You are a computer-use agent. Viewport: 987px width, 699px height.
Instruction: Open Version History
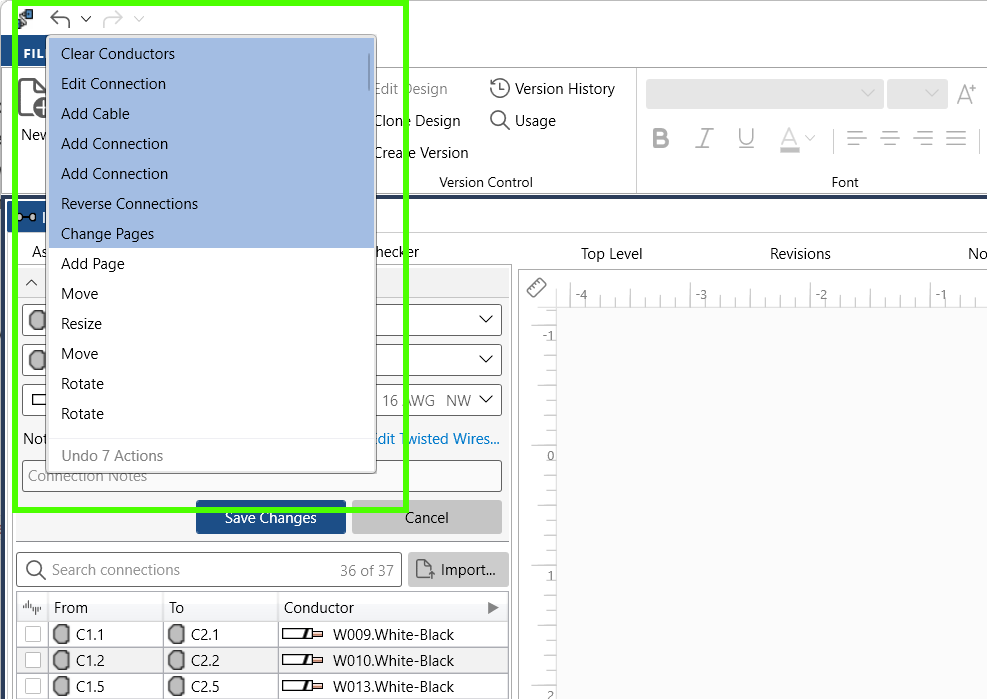553,89
